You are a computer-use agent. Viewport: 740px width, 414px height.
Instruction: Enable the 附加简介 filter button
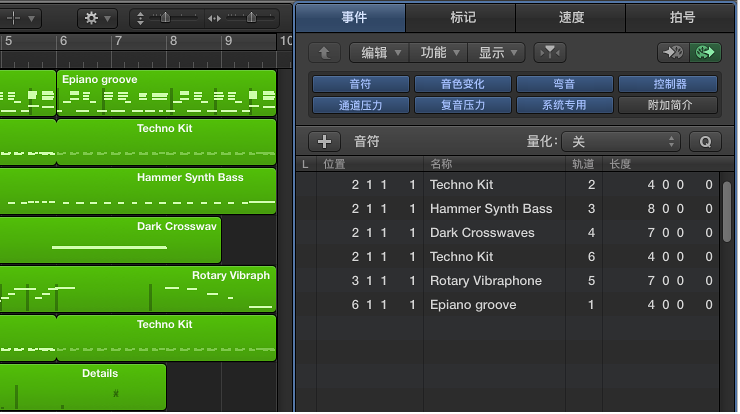pyautogui.click(x=668, y=104)
